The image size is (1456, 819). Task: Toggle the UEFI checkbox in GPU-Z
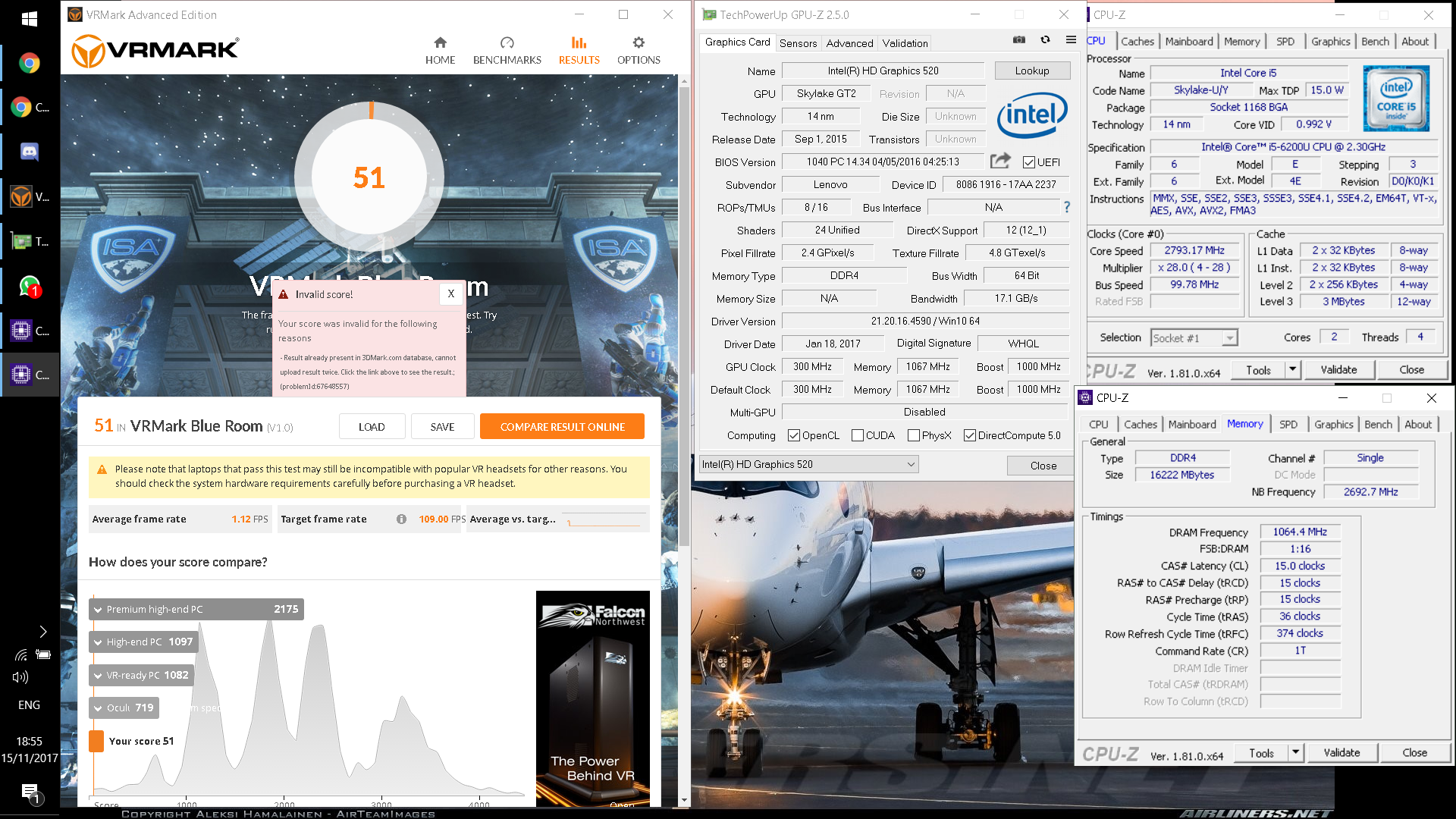[1028, 162]
